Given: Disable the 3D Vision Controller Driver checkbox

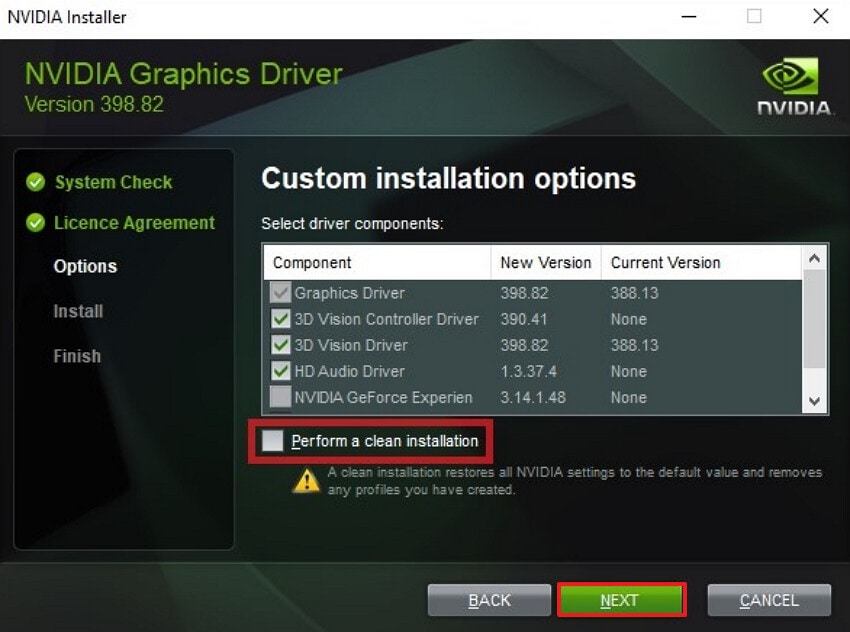Looking at the screenshot, I should (281, 319).
